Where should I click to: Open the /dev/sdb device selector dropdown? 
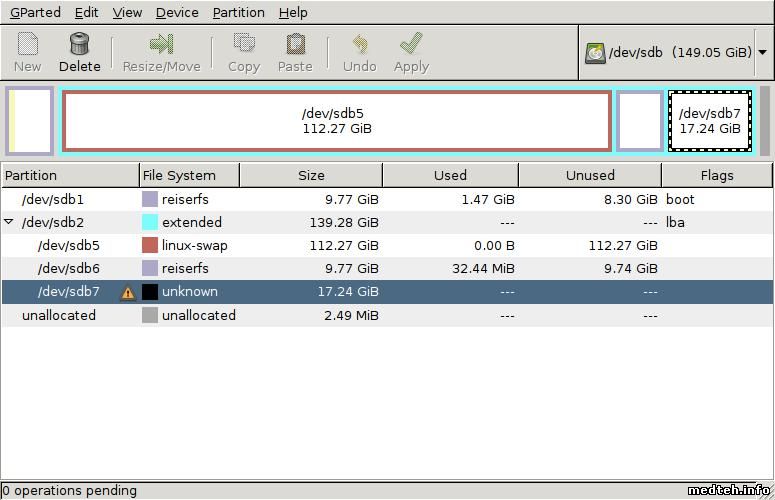762,52
